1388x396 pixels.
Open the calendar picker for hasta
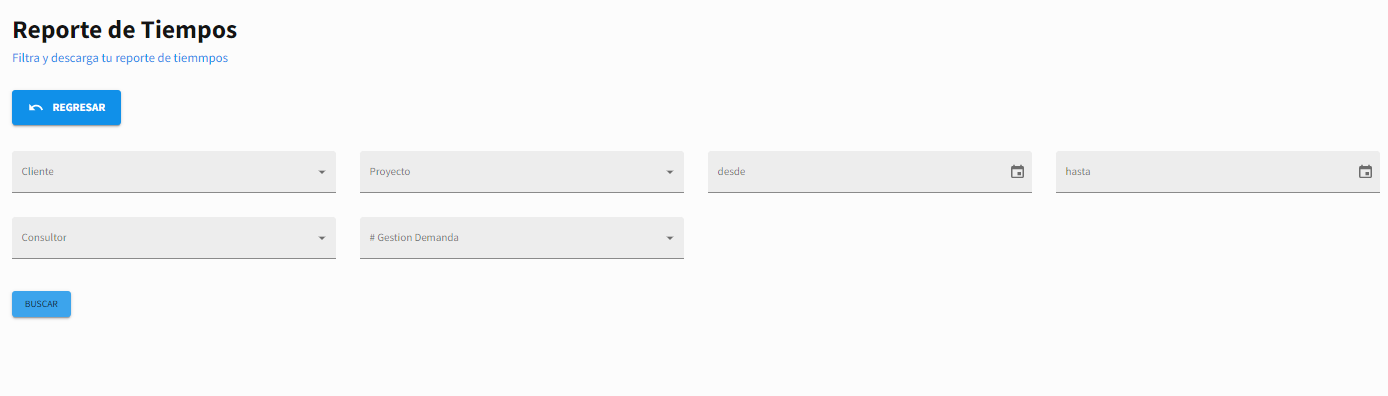(x=1365, y=172)
